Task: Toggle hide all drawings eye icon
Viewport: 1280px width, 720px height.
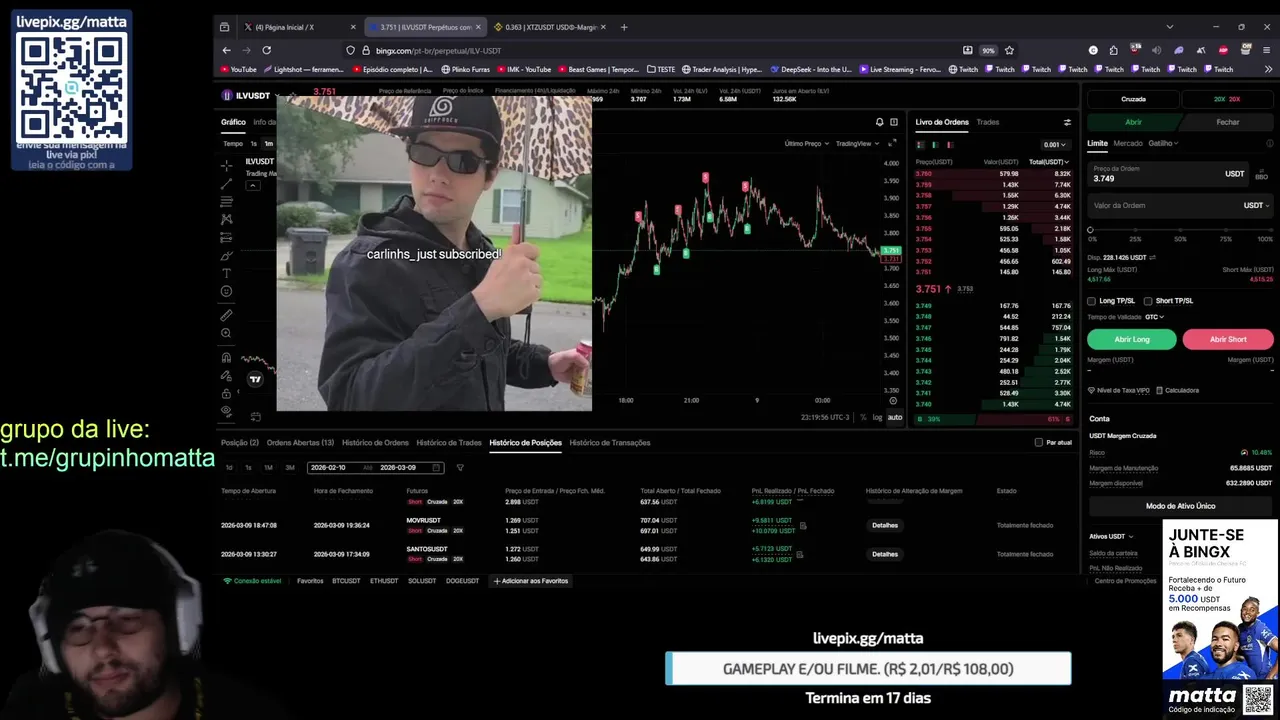Action: coord(227,411)
